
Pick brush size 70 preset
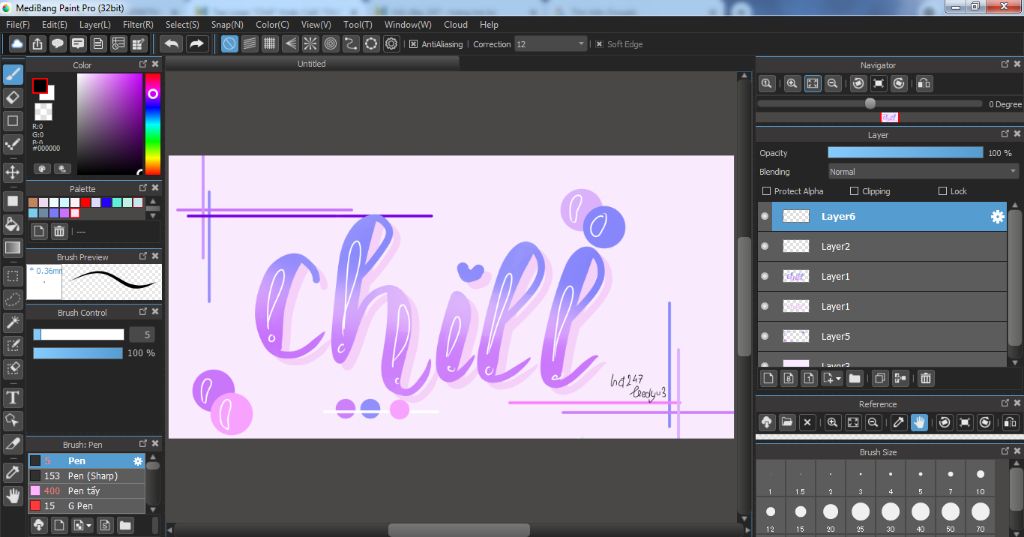tap(980, 516)
